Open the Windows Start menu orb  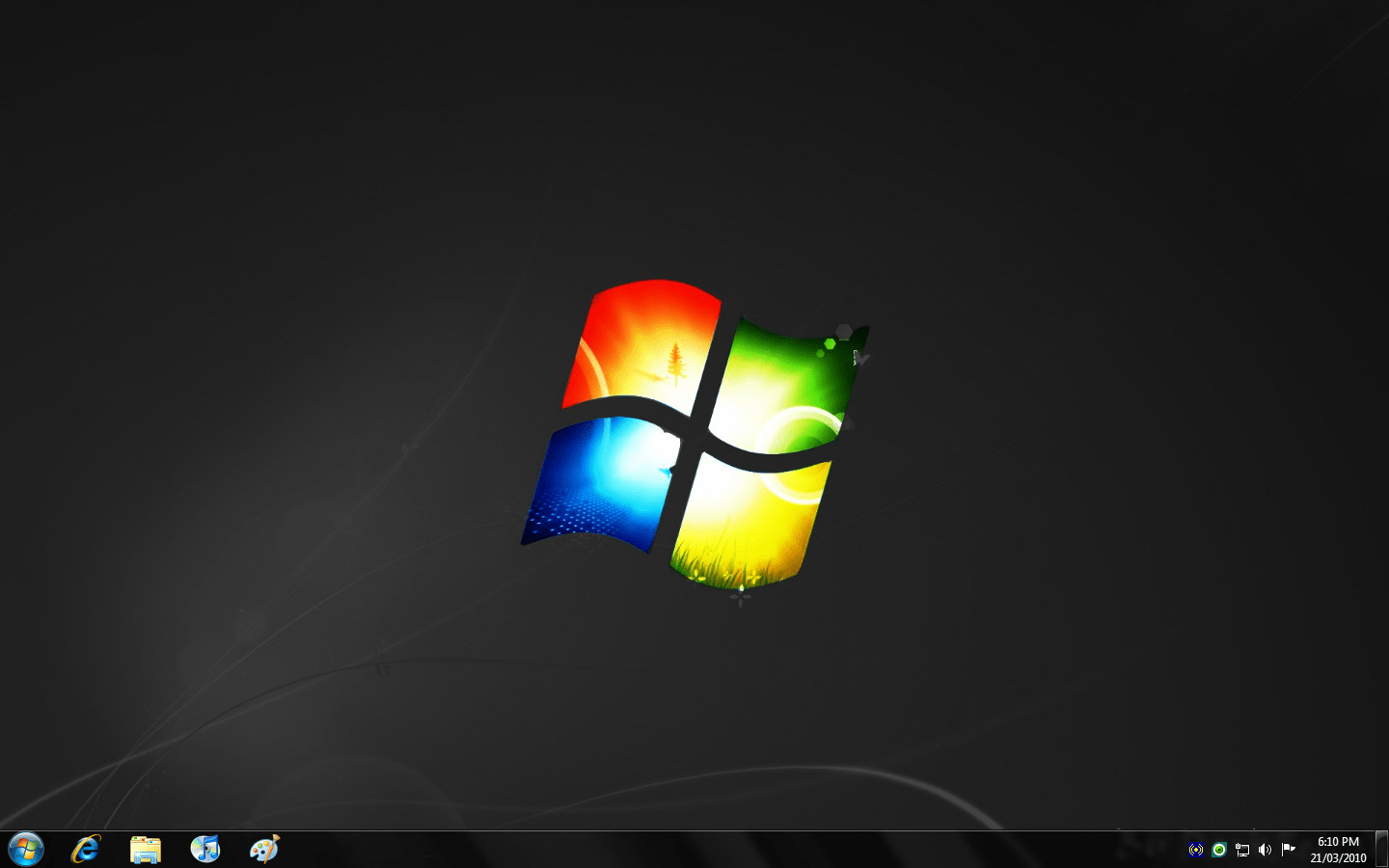pos(26,849)
